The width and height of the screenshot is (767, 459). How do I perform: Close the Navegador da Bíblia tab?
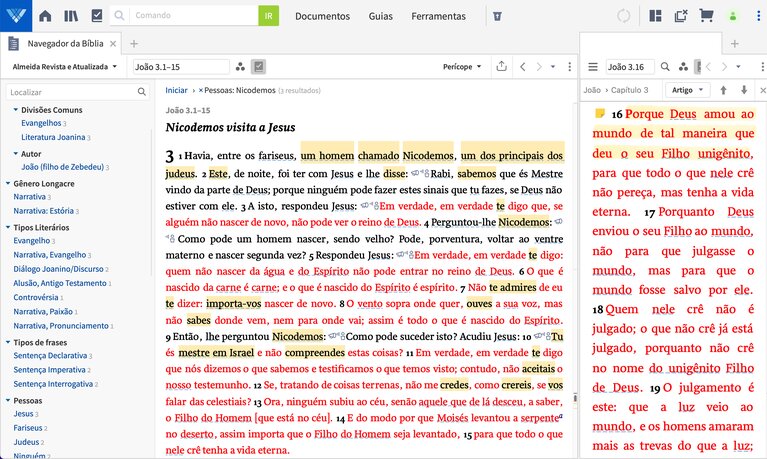pos(113,44)
